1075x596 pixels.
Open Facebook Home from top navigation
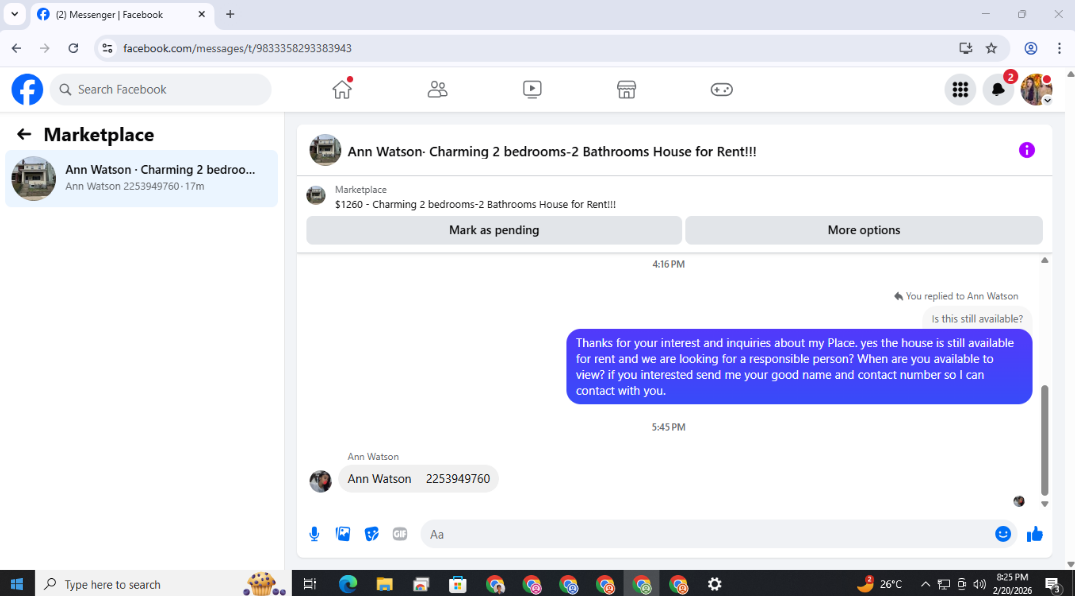(x=341, y=89)
